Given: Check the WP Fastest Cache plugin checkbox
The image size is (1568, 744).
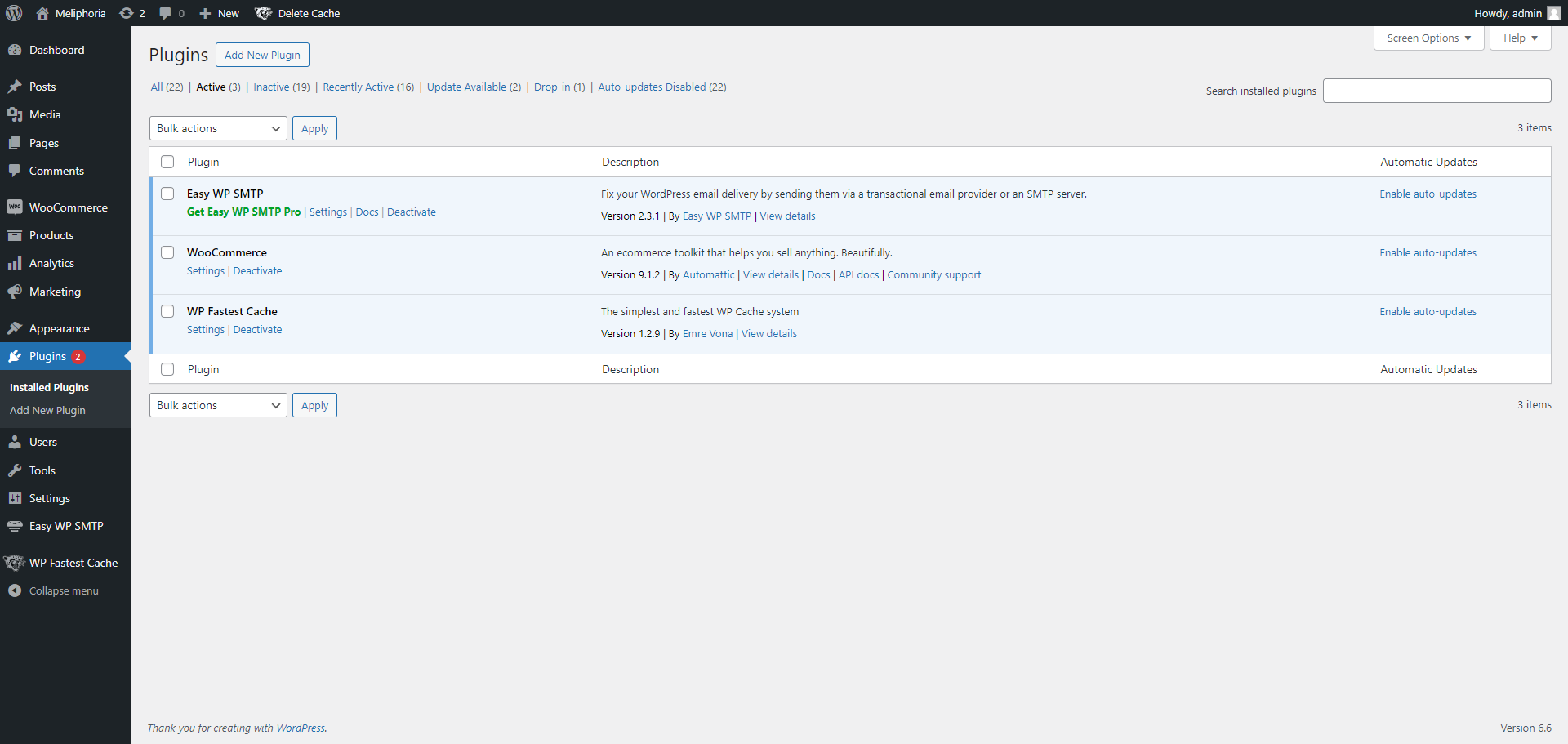Looking at the screenshot, I should pos(167,311).
